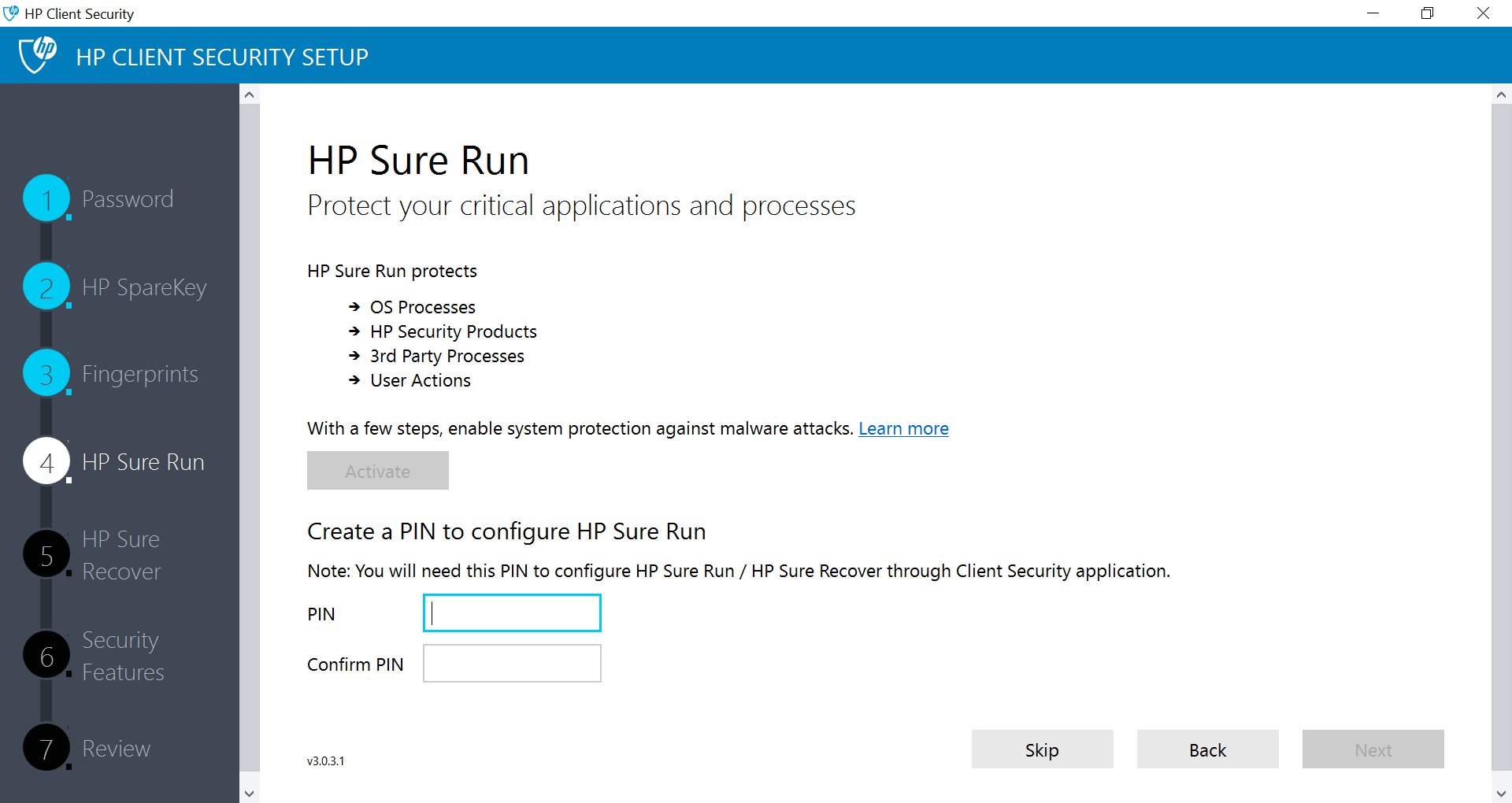1512x803 pixels.
Task: Click the version text v3.0.3.1
Action: (325, 761)
